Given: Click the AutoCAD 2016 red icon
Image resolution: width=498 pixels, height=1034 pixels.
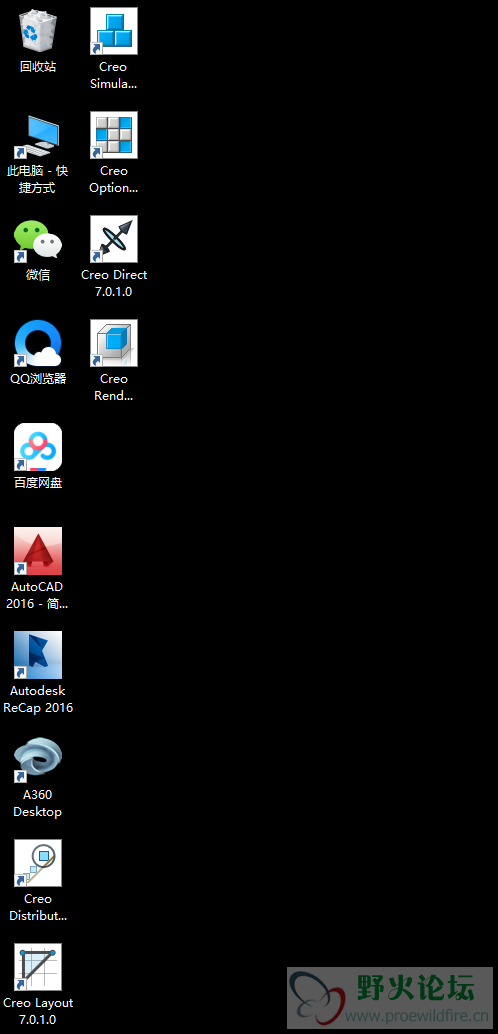Looking at the screenshot, I should [38, 551].
